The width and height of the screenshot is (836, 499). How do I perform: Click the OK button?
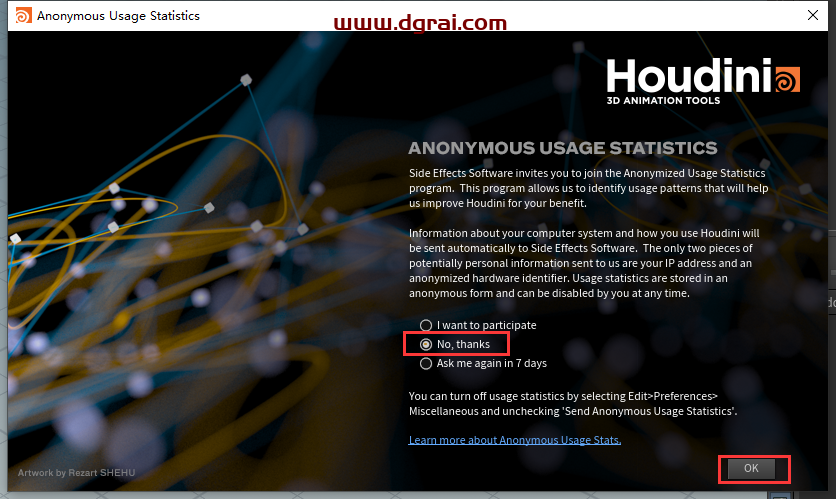[751, 468]
